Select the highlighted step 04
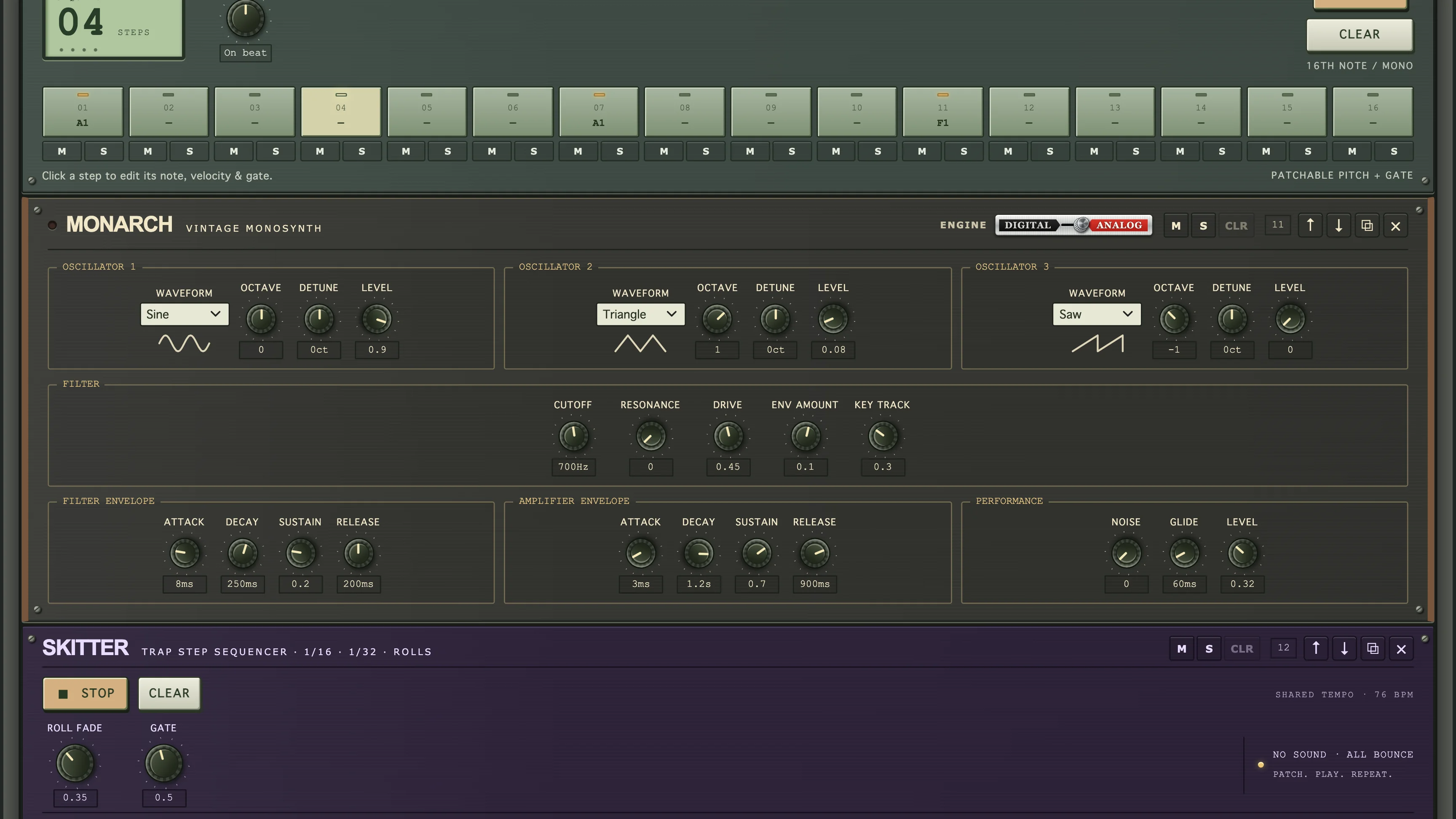 [341, 111]
